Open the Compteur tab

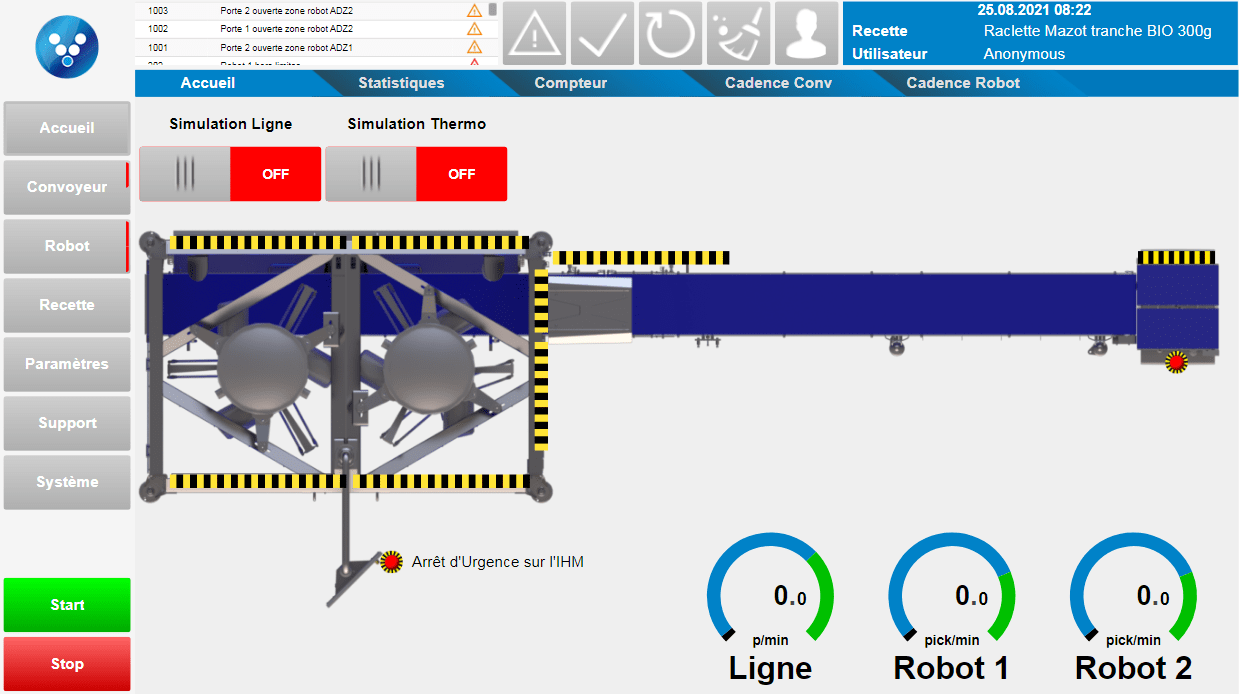pyautogui.click(x=570, y=83)
